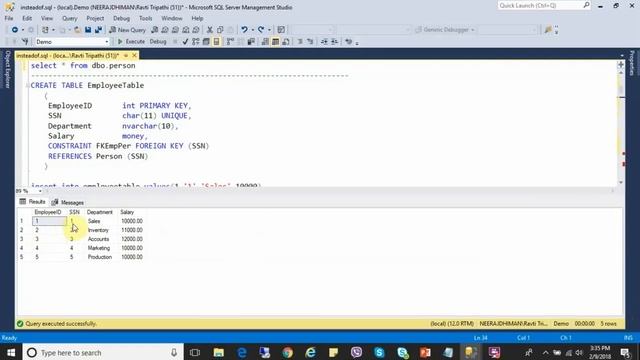
Task: Click the Cut scissors icon
Action: 210,30
